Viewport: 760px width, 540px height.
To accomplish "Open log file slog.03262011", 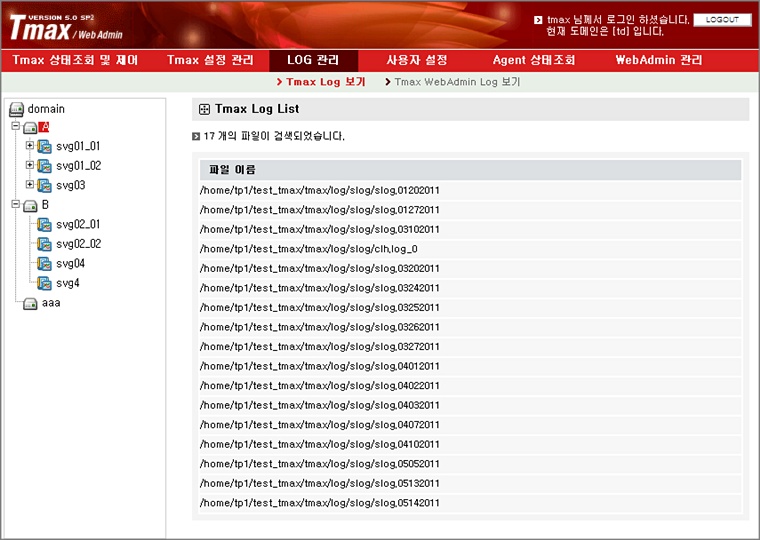I will (x=320, y=327).
